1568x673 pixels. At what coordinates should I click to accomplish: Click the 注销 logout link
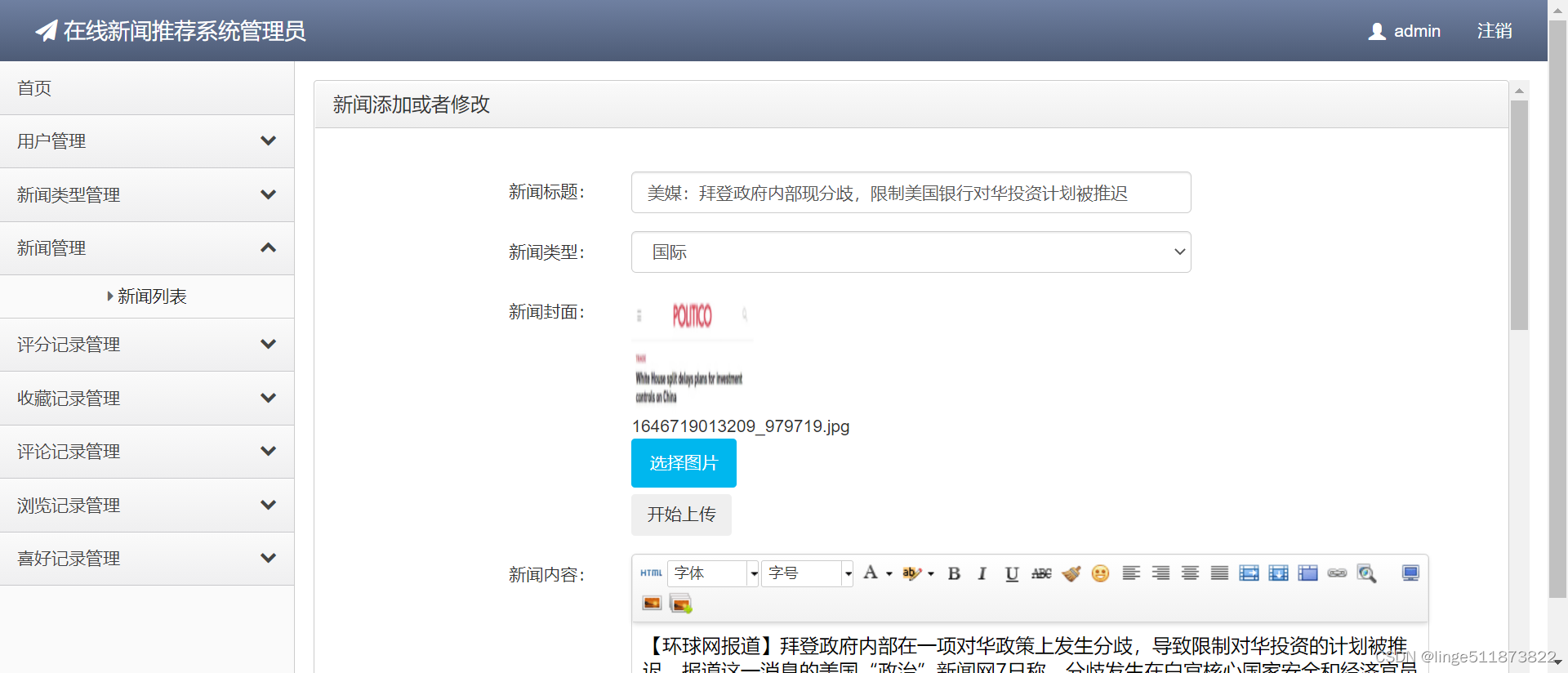click(x=1494, y=31)
